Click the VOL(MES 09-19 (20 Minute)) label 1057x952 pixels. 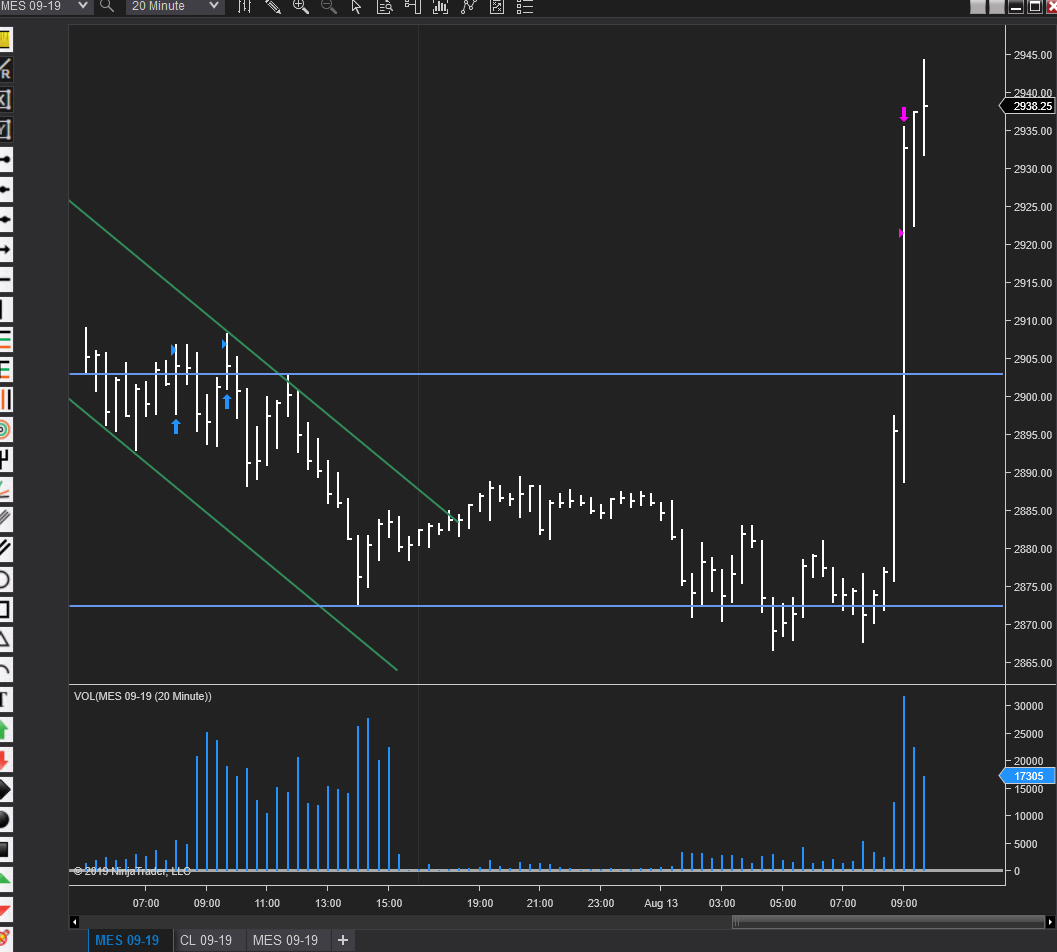tap(142, 696)
